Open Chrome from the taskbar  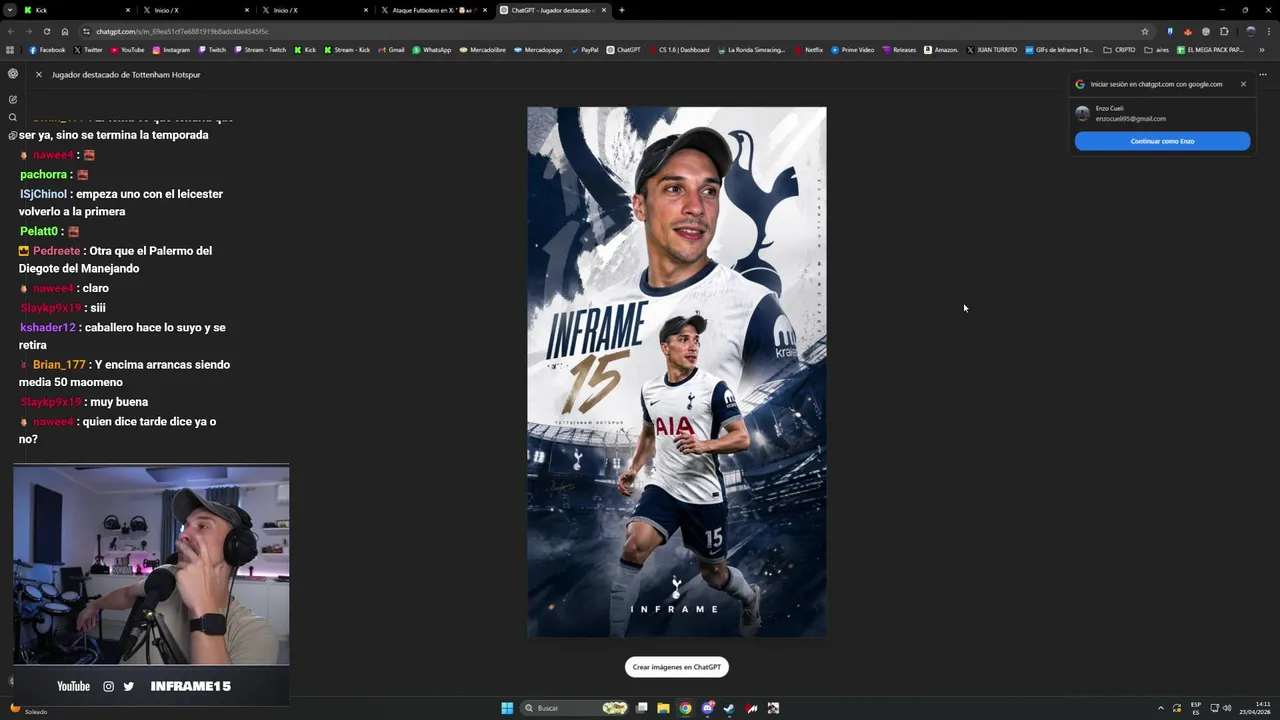[685, 708]
